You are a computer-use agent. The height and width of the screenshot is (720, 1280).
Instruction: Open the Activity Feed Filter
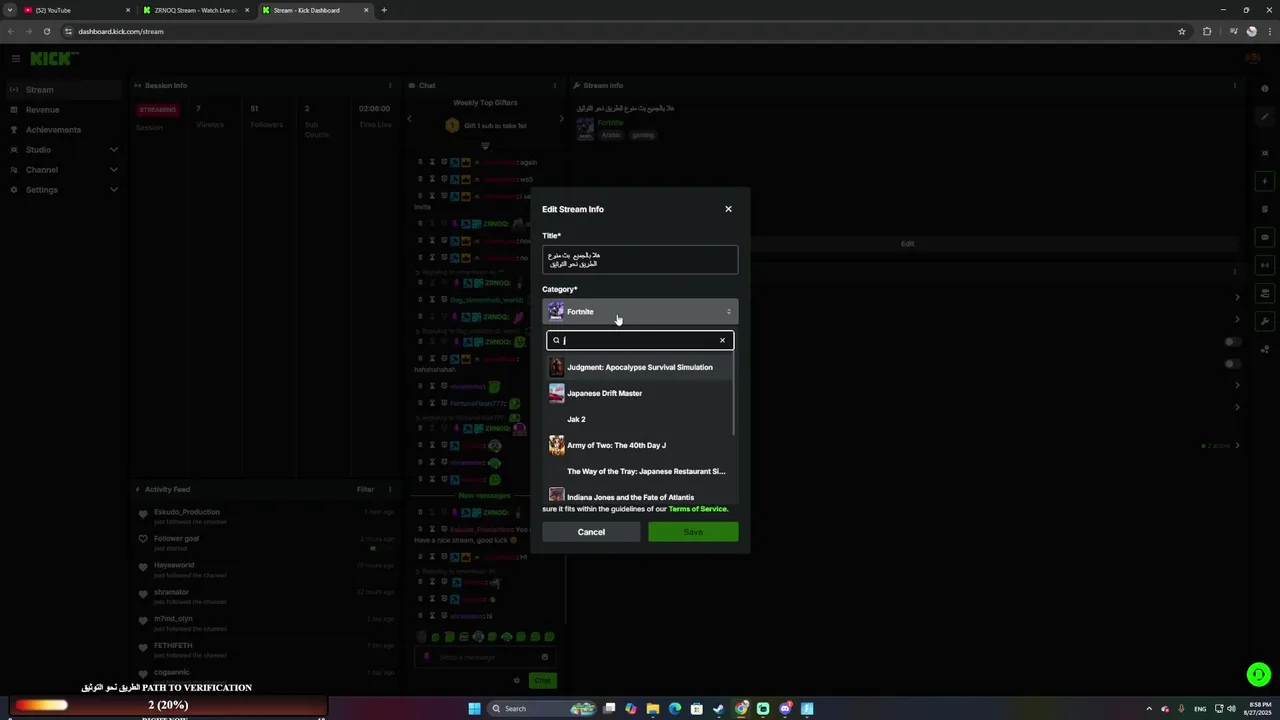click(365, 490)
